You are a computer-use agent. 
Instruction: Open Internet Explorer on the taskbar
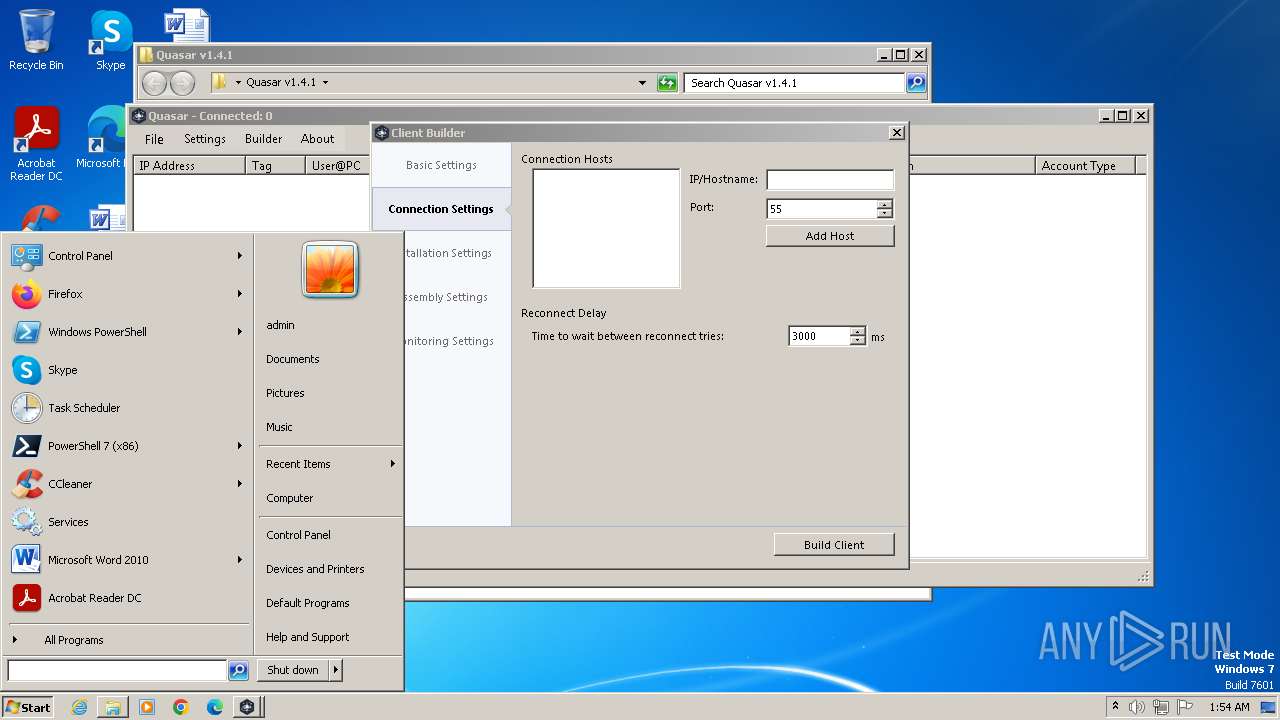click(79, 707)
